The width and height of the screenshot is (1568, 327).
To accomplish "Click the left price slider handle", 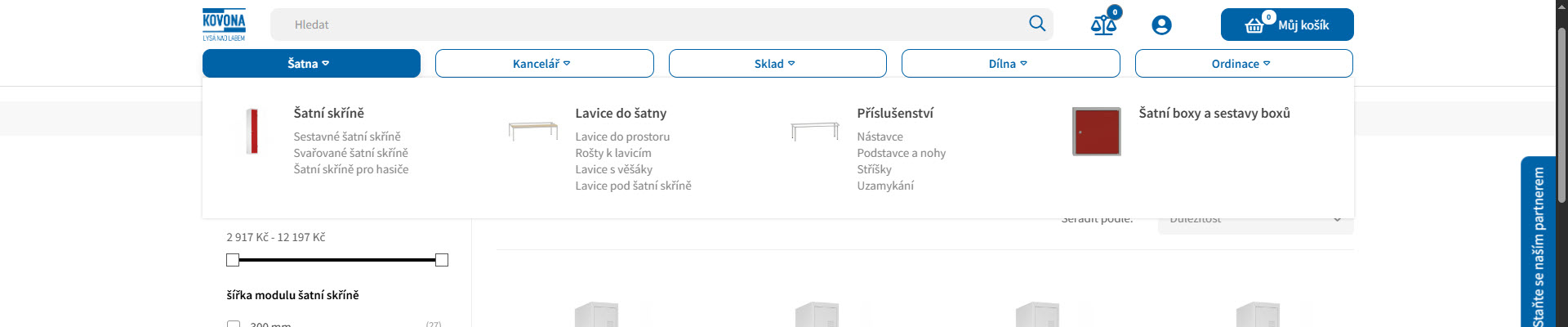I will (233, 260).
